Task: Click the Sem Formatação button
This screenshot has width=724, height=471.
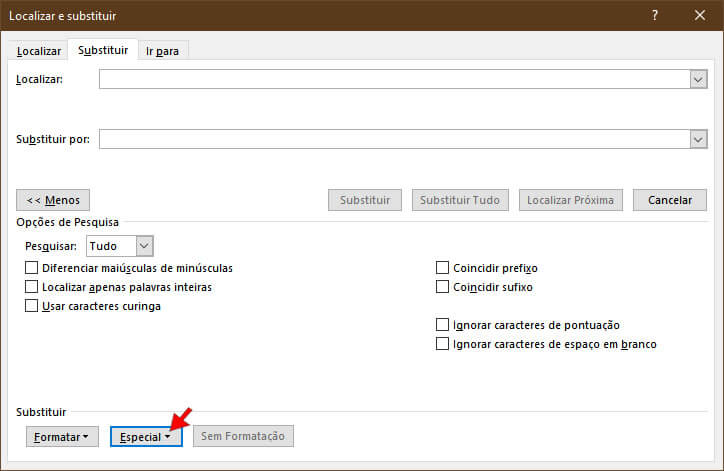Action: pos(243,436)
